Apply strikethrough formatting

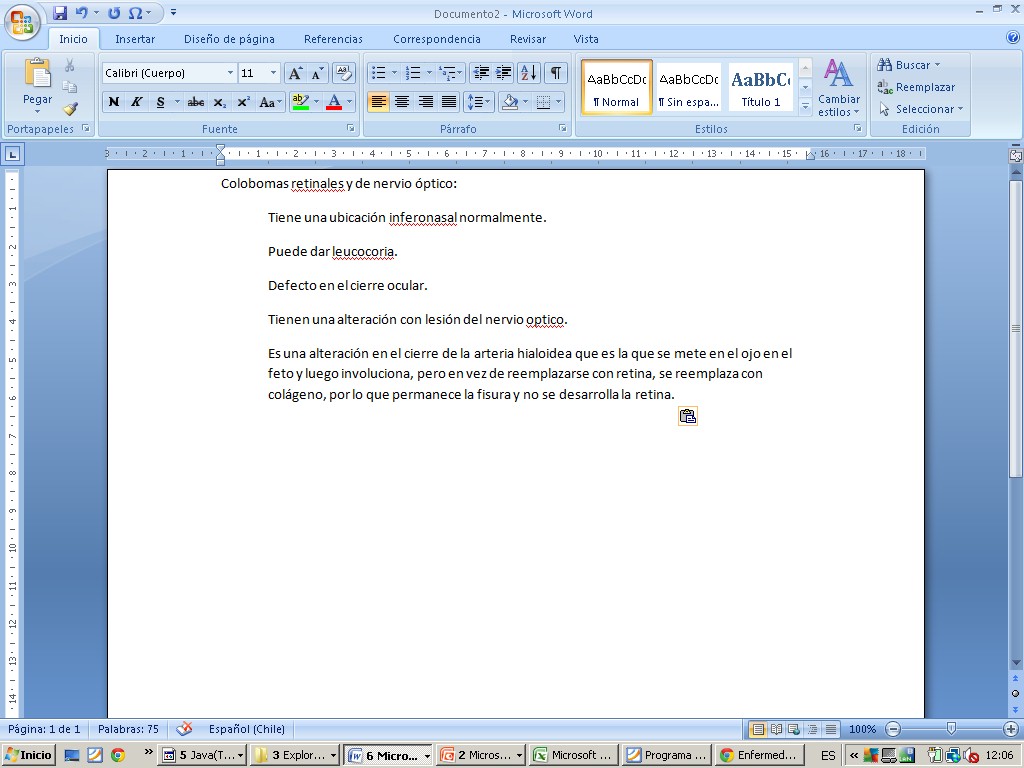[x=196, y=102]
